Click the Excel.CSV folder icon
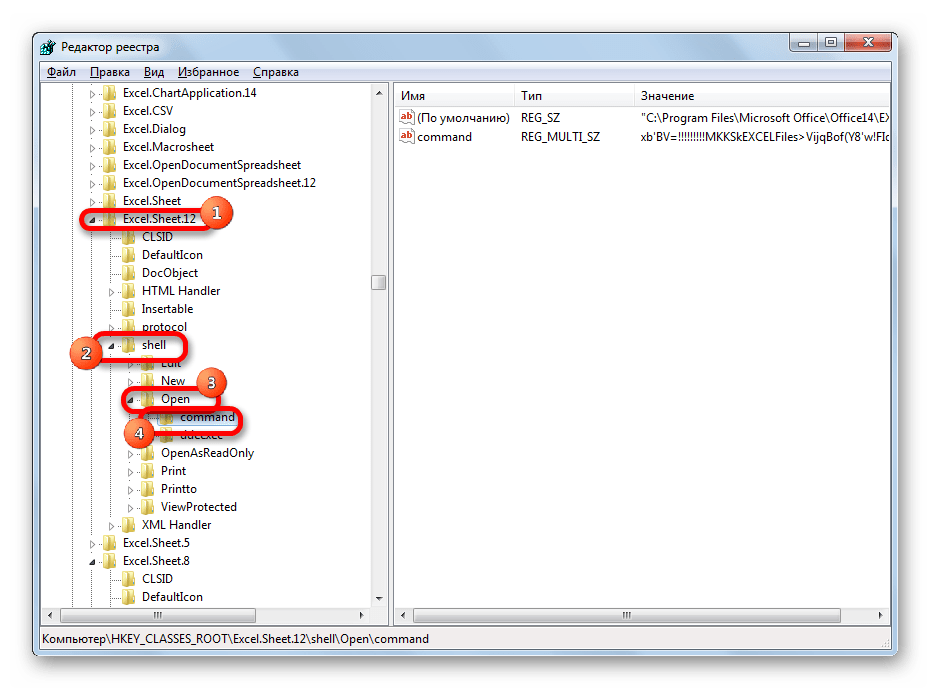The image size is (931, 689). [x=109, y=110]
